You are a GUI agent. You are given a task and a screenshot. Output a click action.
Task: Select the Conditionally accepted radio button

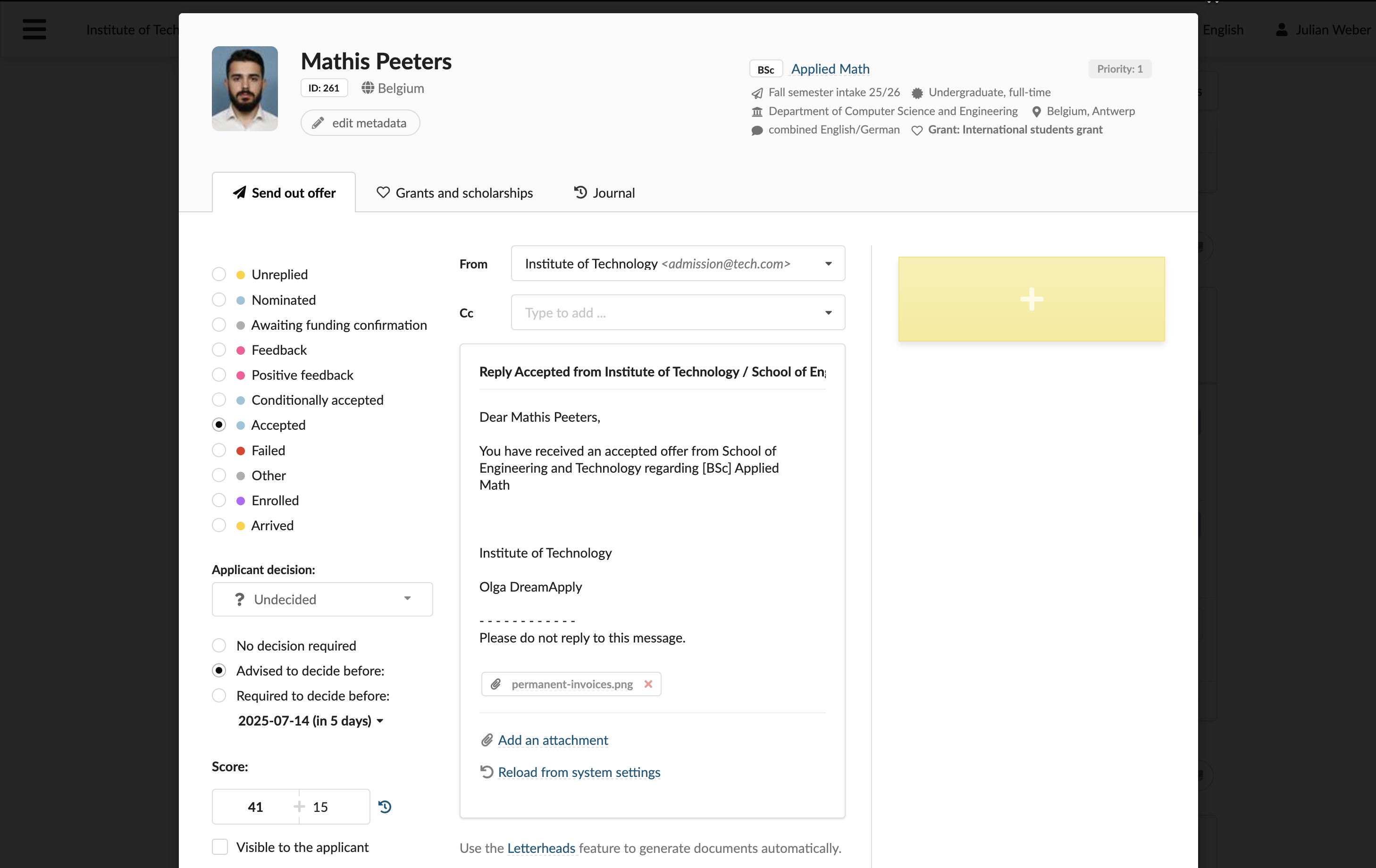(219, 400)
